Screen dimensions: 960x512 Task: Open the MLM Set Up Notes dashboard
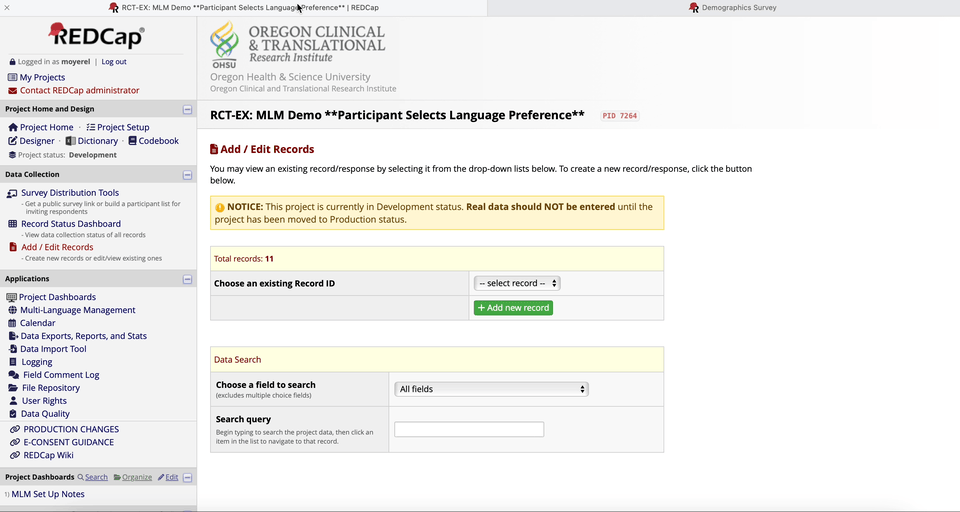[x=48, y=494]
